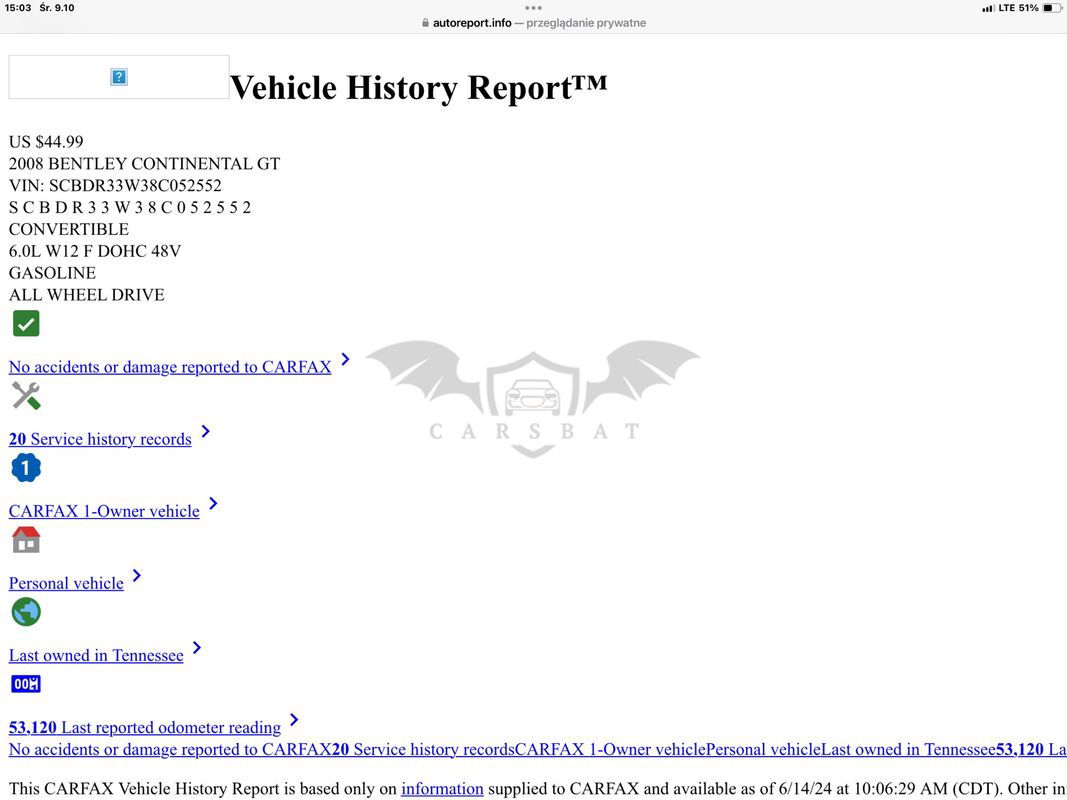Open the 20 Service history records link
Image resolution: width=1067 pixels, height=800 pixels.
[x=100, y=439]
